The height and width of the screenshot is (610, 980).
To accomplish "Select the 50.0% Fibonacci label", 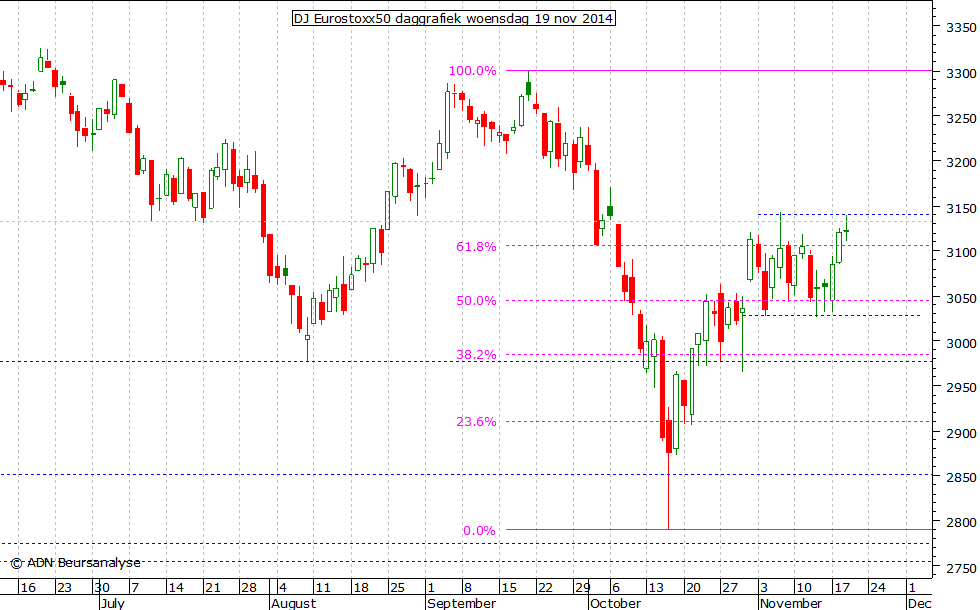I will click(476, 301).
